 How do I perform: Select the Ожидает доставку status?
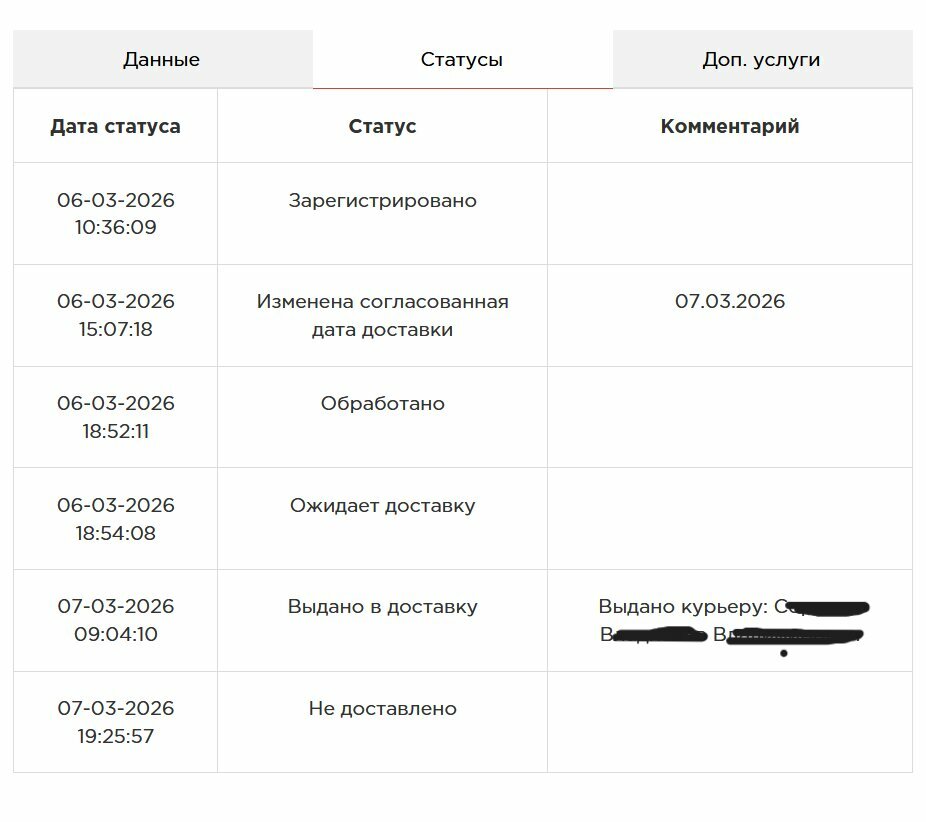(x=382, y=506)
